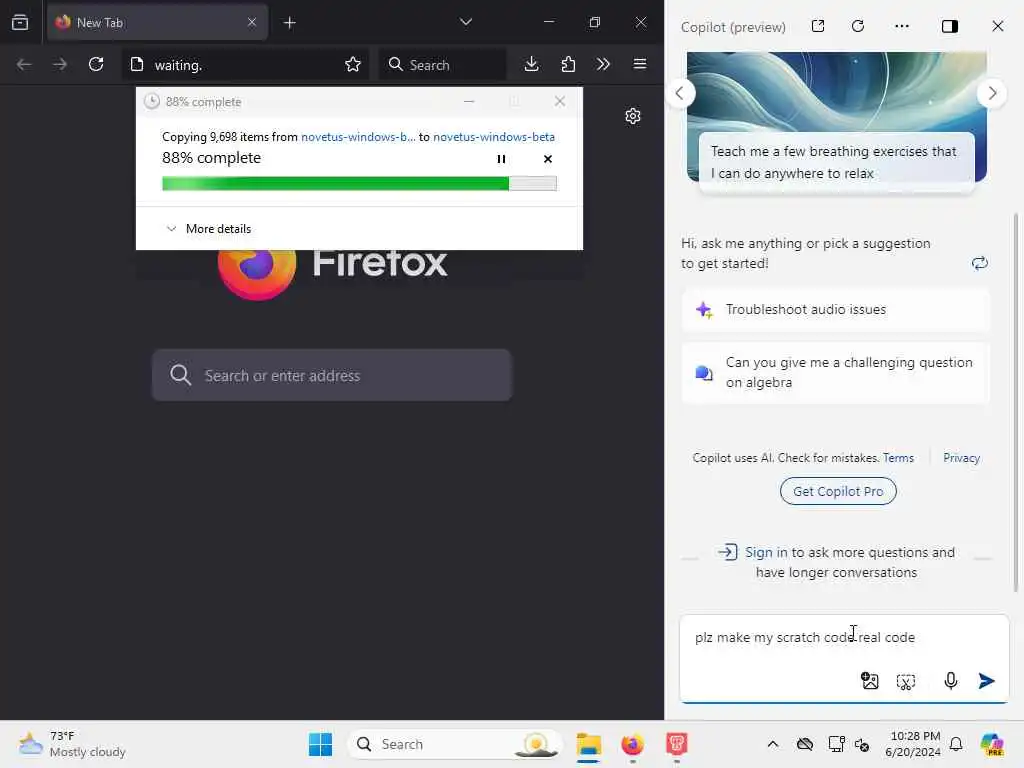Open the Firefox downloads panel
1024x768 pixels.
532,64
